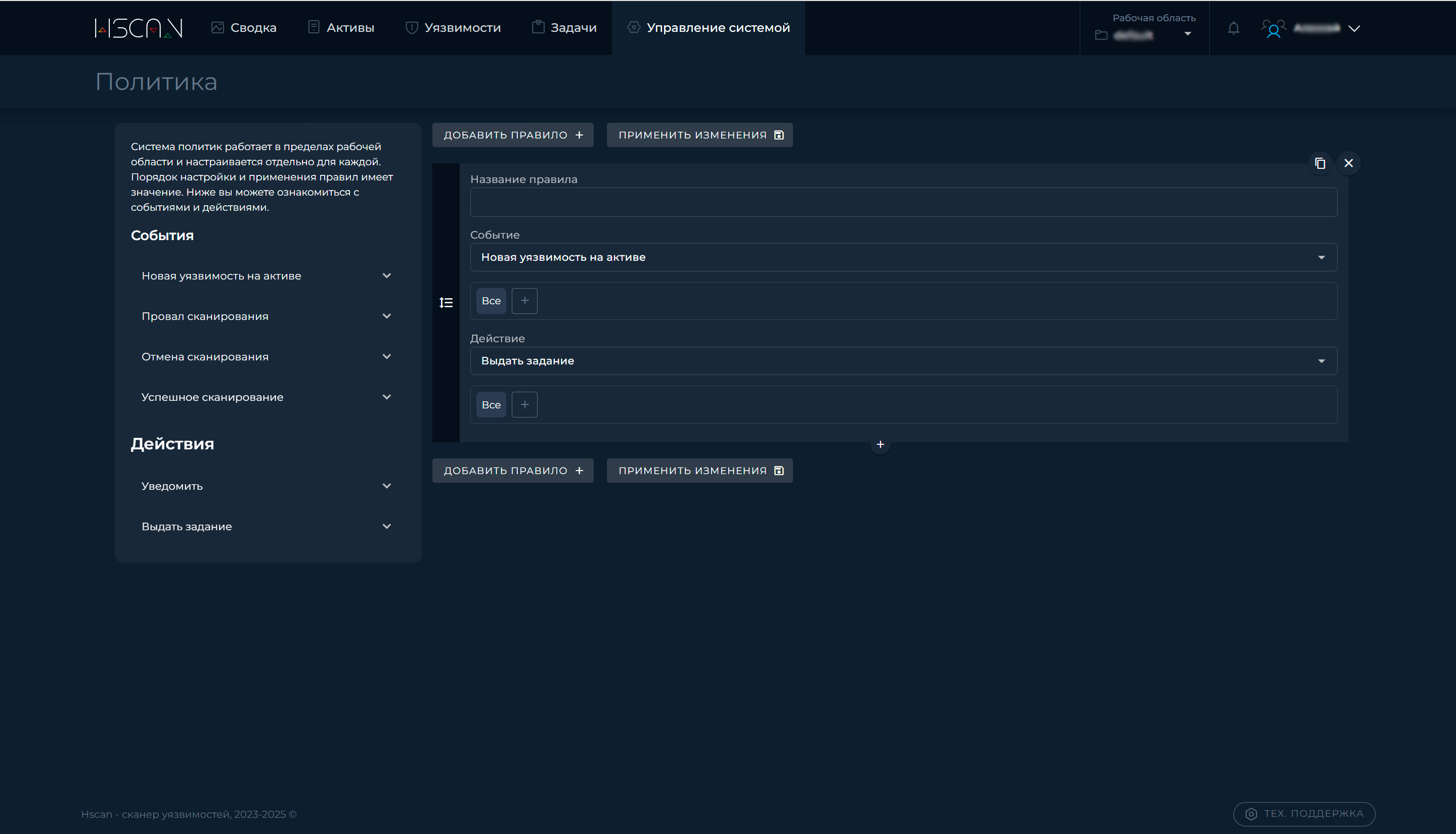Click the copy rule icon
The width and height of the screenshot is (1456, 834).
(1319, 163)
